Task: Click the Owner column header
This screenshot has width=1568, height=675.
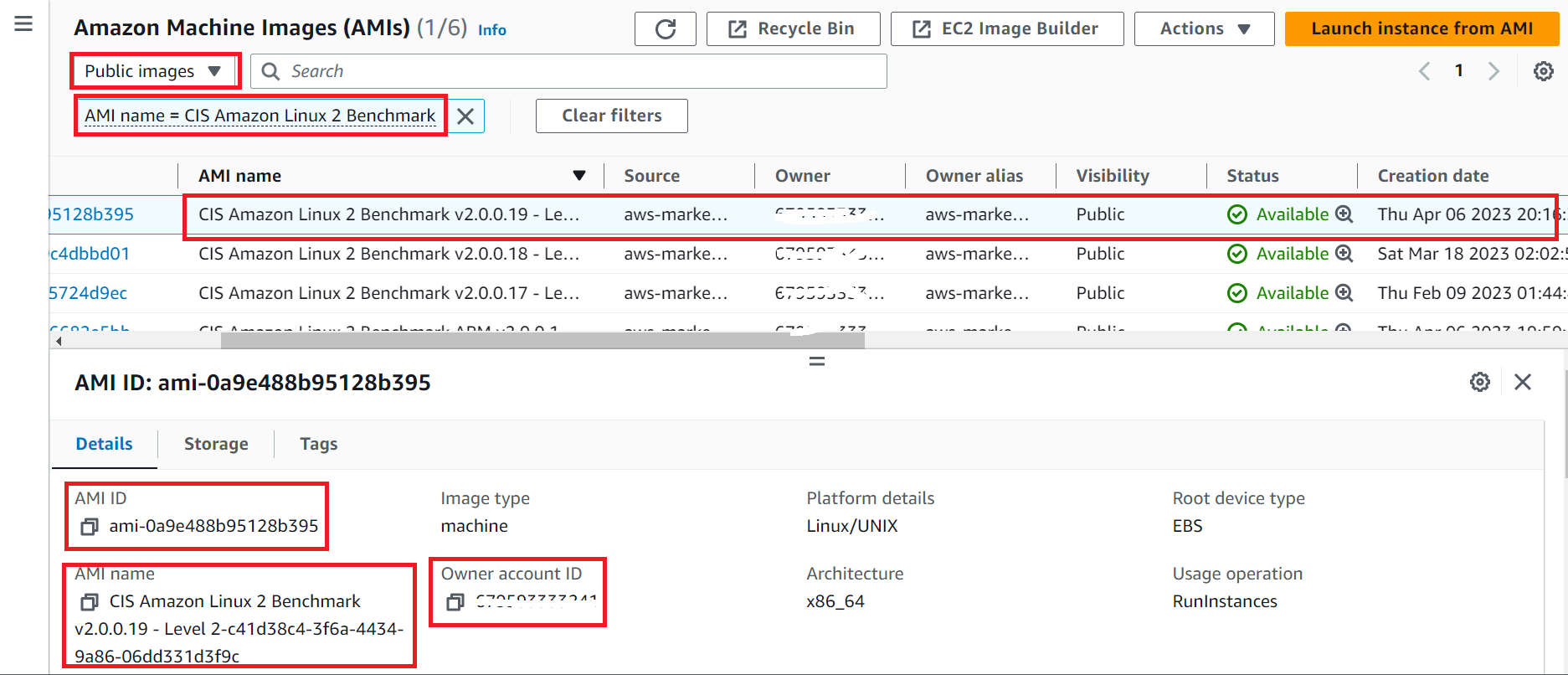Action: coord(803,176)
